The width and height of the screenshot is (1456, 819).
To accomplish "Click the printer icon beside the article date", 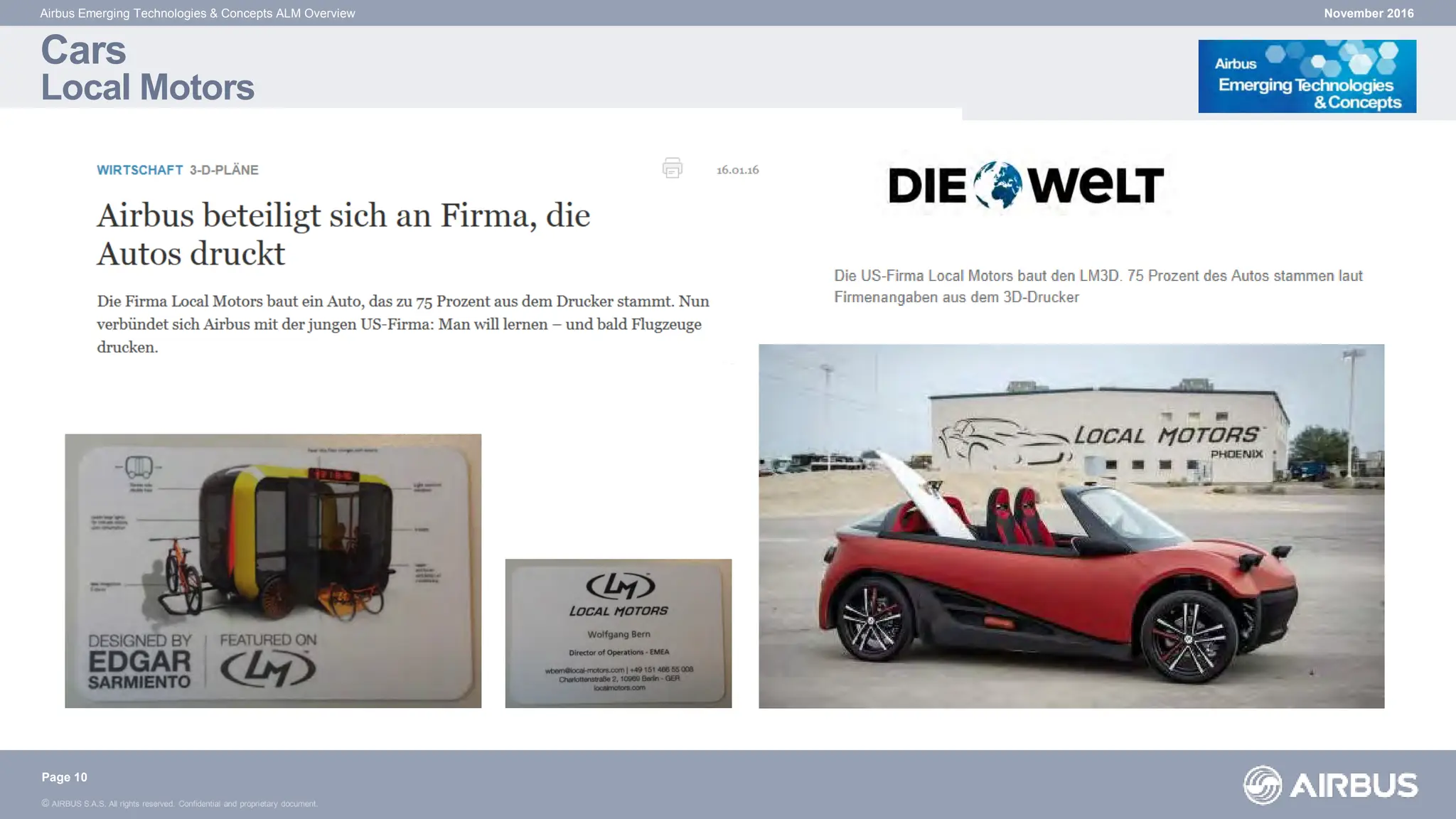I will coord(672,168).
